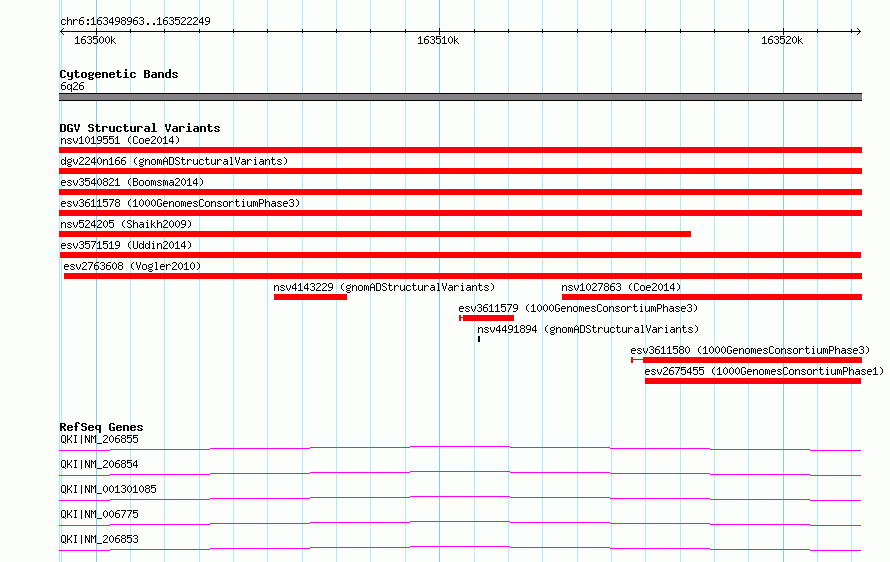Click the QKI|NM_206854 label
The width and height of the screenshot is (890, 562).
pyautogui.click(x=99, y=464)
